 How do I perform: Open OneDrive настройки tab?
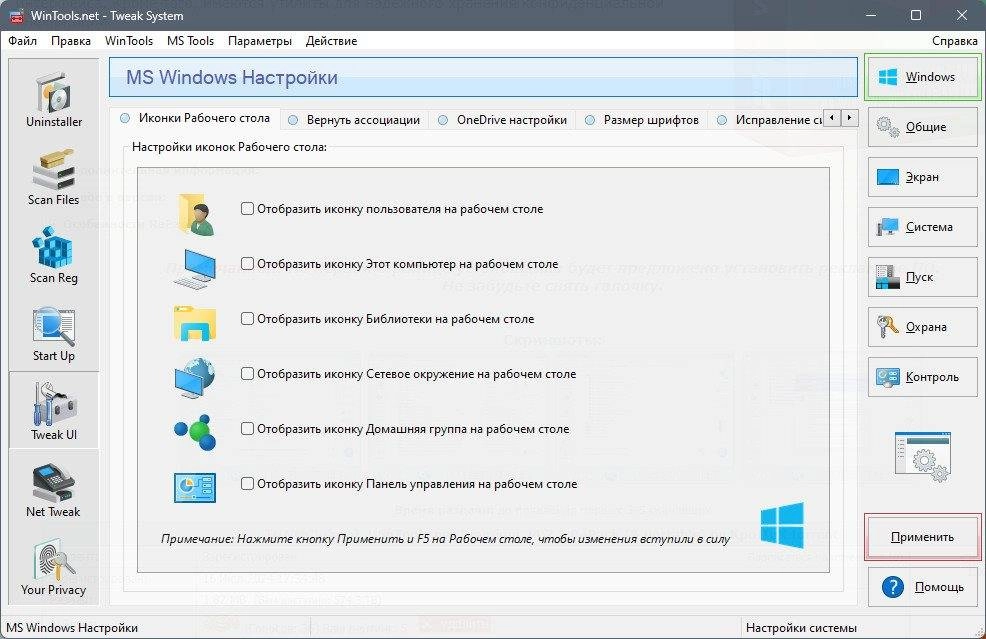502,119
